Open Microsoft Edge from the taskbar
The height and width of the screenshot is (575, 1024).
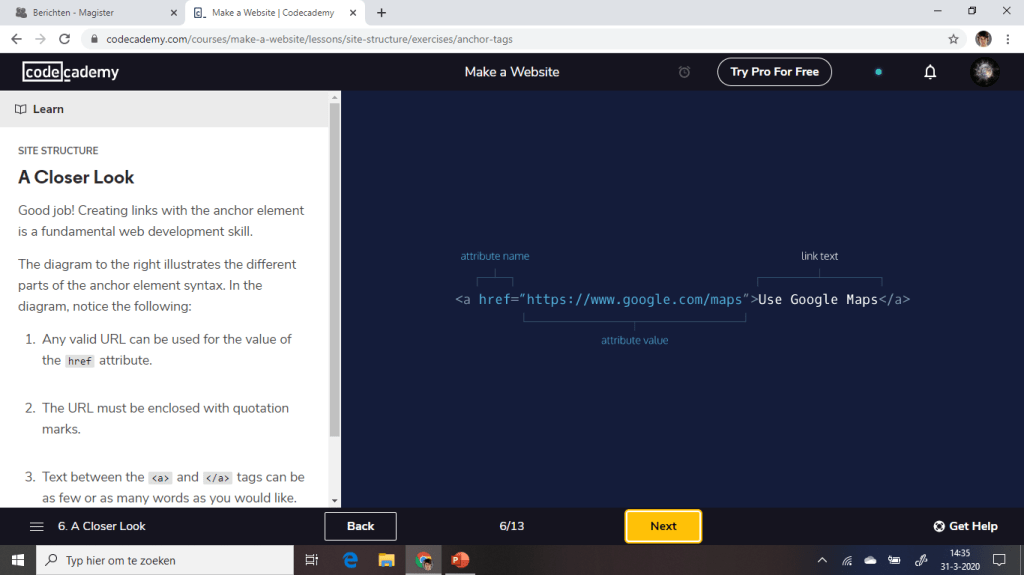(x=351, y=560)
